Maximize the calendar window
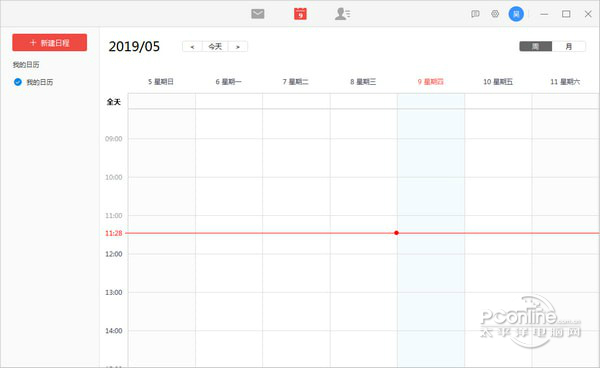600x368 pixels. pos(566,14)
